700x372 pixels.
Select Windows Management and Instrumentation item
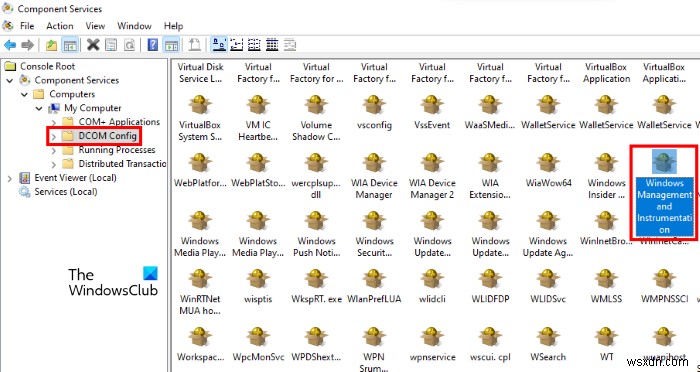tap(664, 192)
